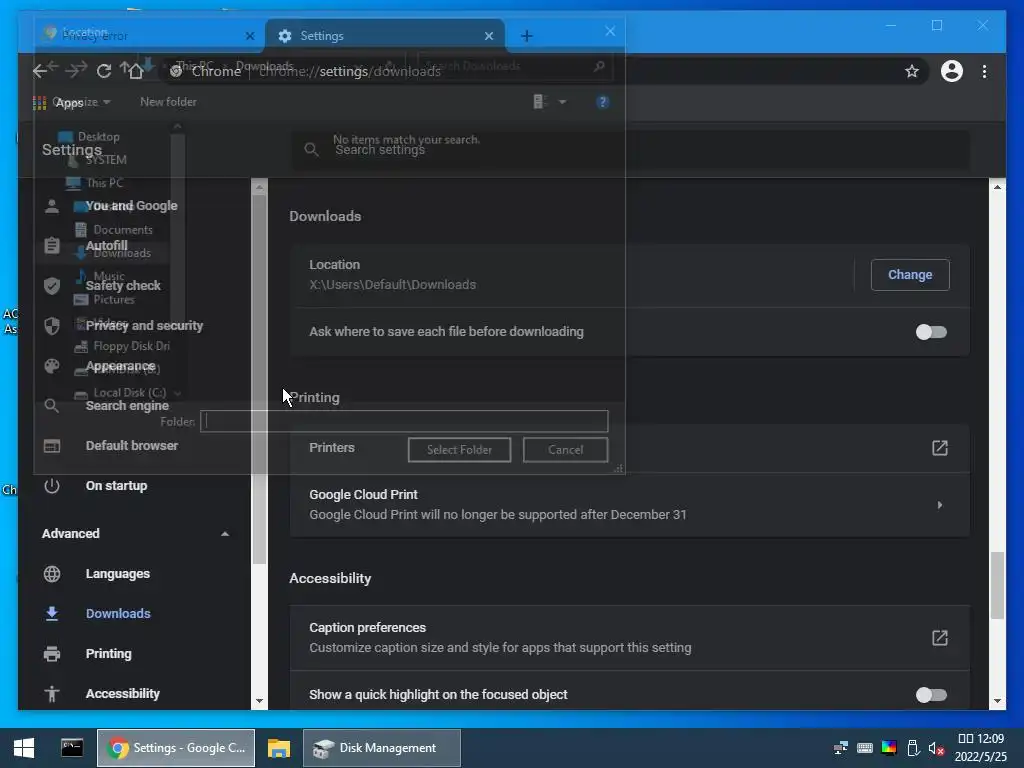The image size is (1024, 768).
Task: Click the keyboard icon in system tray
Action: tap(865, 748)
